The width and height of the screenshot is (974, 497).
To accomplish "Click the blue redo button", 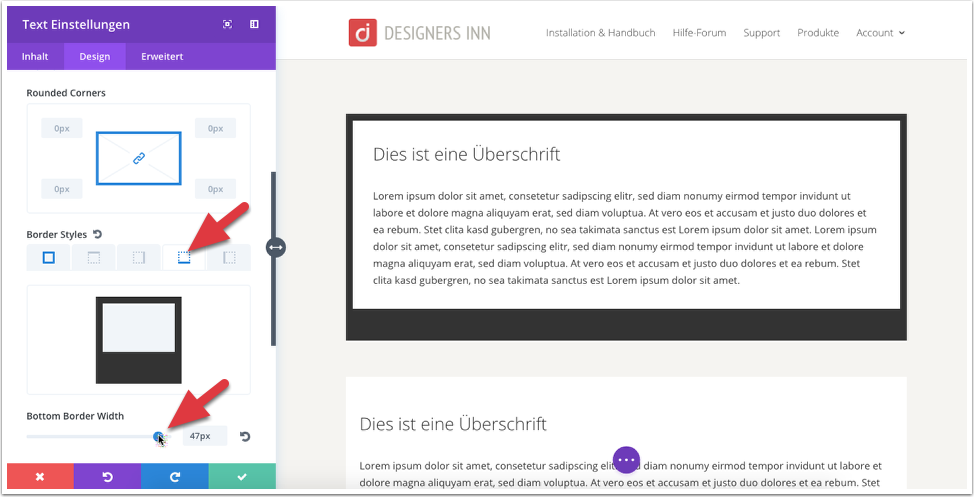I will (175, 476).
